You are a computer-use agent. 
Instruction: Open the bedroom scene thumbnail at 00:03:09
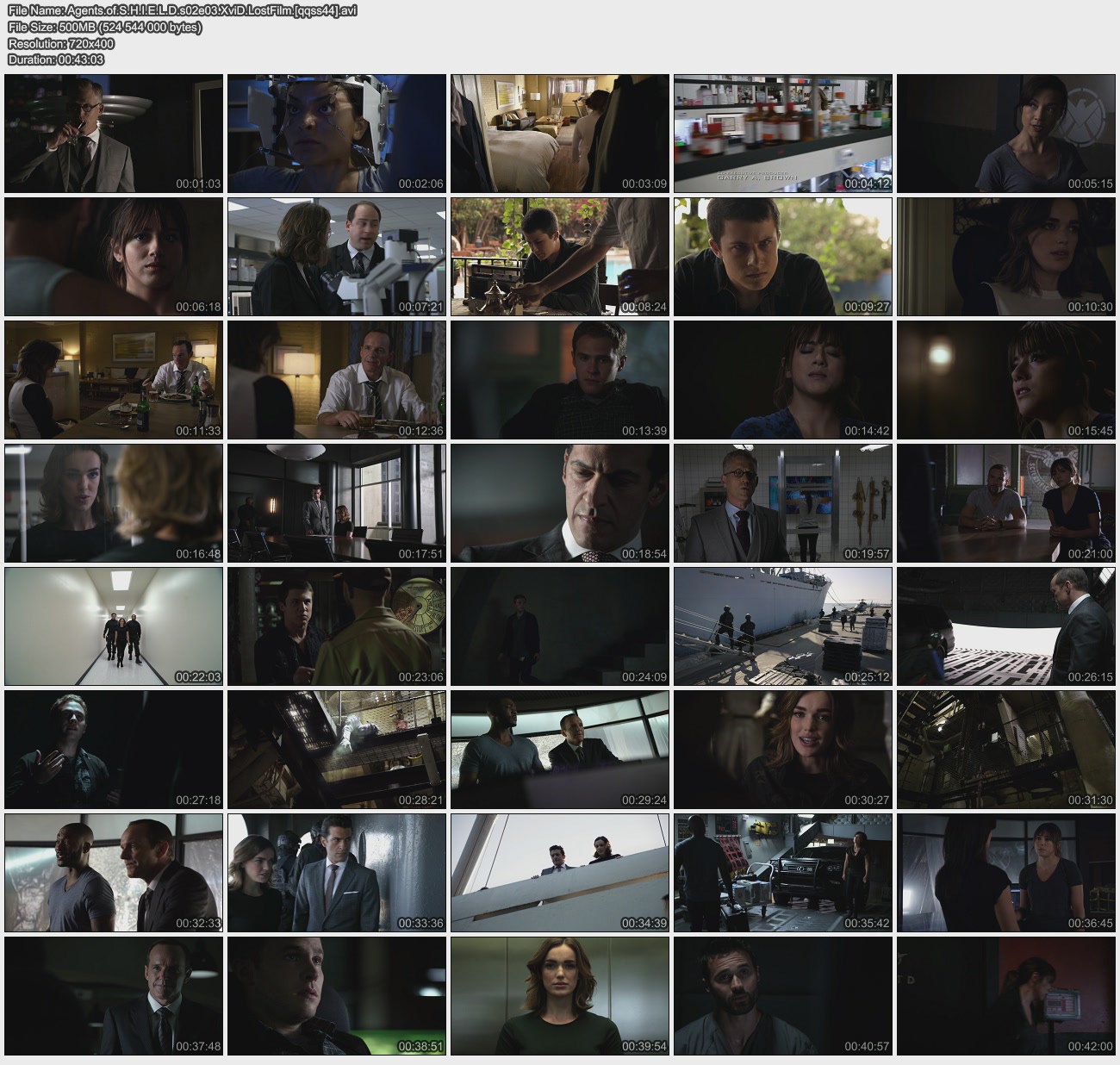coord(560,134)
